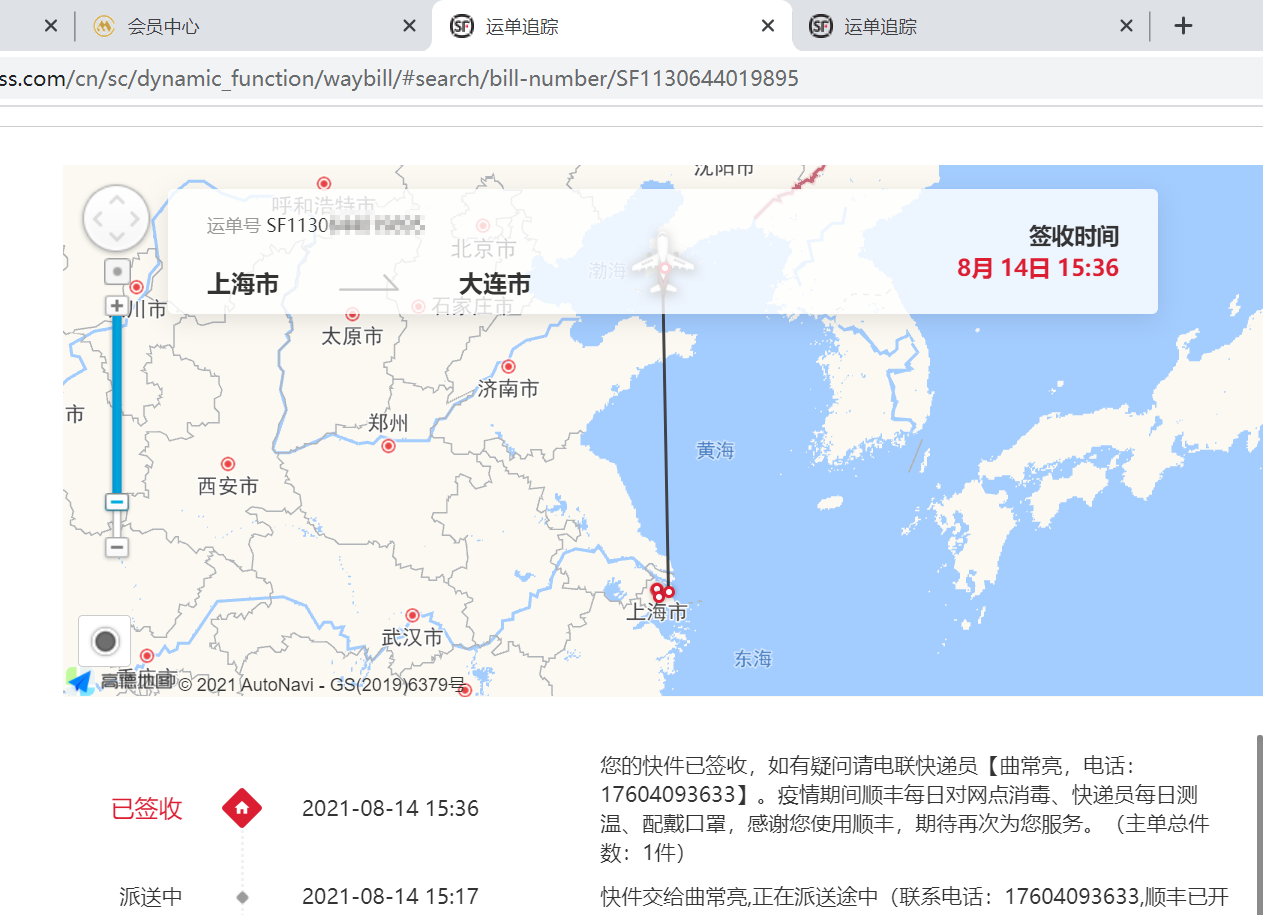Click the 派送中 status label

point(150,897)
